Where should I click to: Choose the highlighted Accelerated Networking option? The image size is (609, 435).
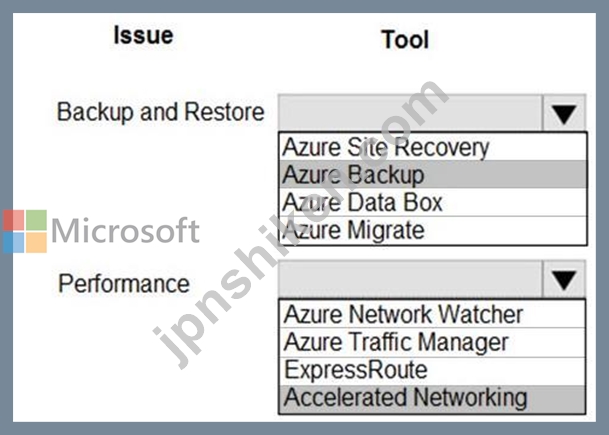coord(432,399)
